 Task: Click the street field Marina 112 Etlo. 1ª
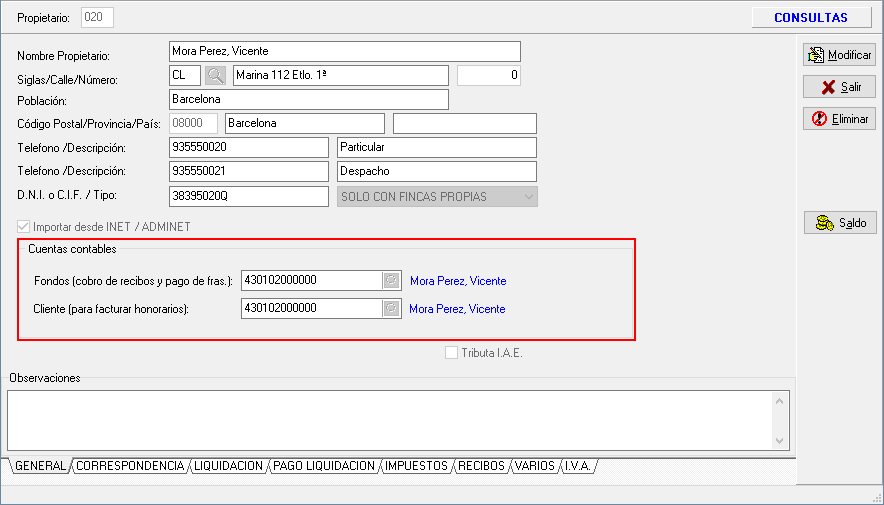[341, 75]
